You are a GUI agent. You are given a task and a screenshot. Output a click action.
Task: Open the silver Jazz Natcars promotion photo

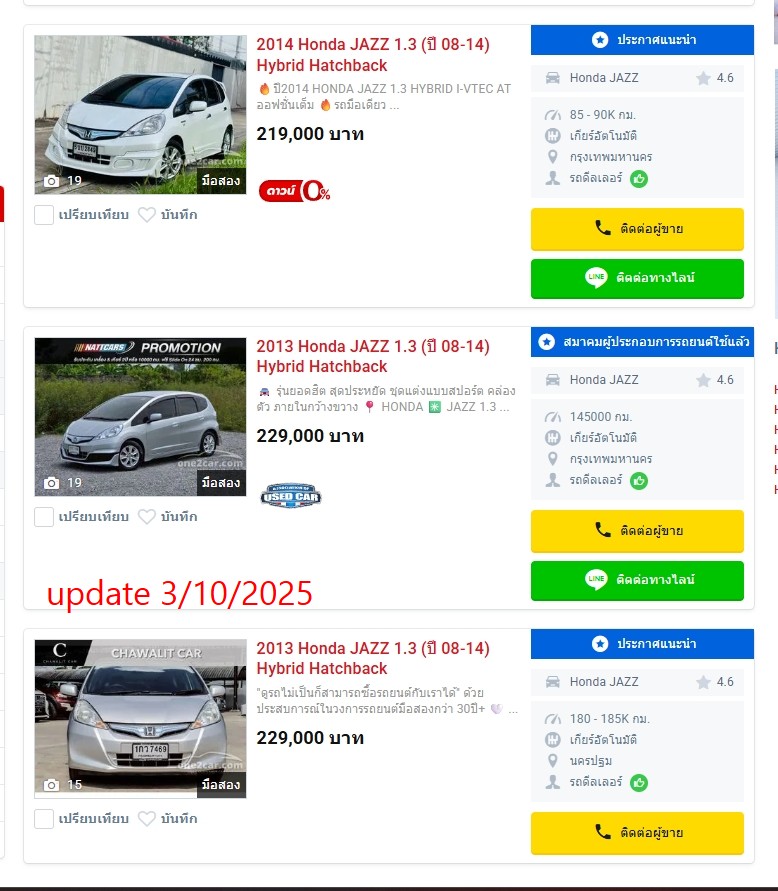(x=140, y=417)
